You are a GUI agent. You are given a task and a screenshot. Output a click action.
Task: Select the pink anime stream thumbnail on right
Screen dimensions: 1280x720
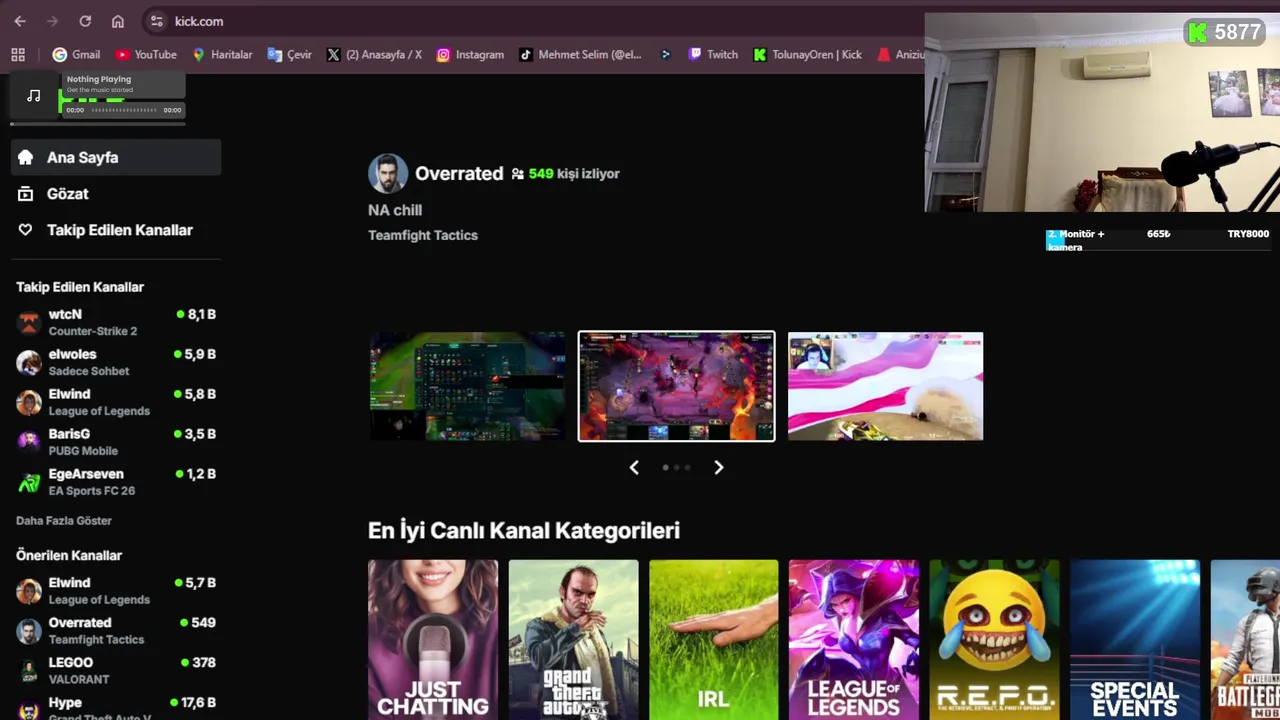pyautogui.click(x=885, y=386)
